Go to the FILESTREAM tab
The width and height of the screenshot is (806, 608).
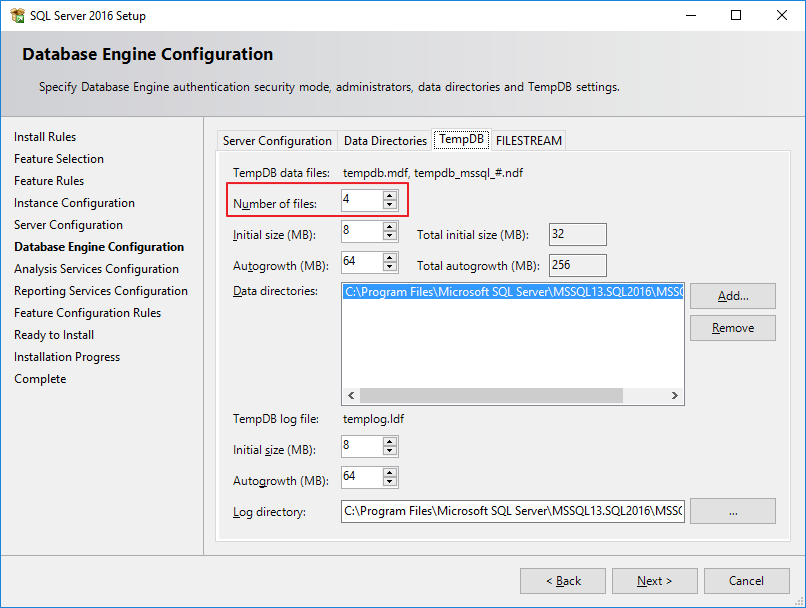point(528,140)
